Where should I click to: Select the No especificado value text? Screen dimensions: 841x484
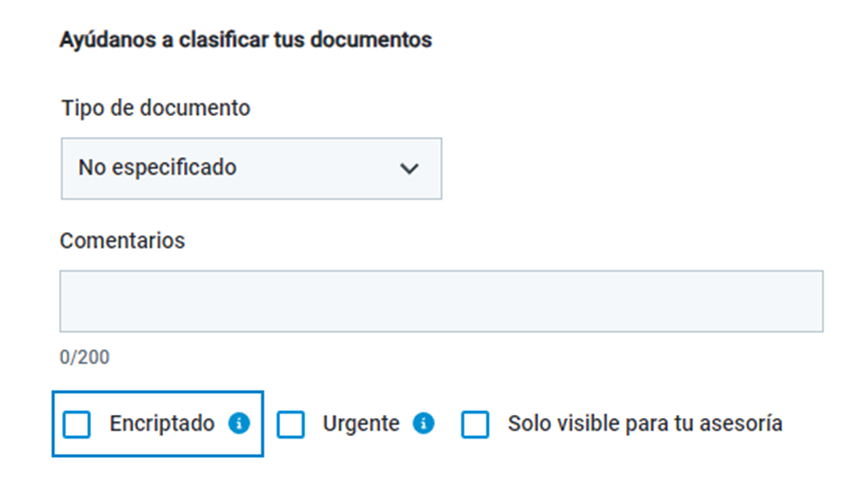[x=157, y=167]
